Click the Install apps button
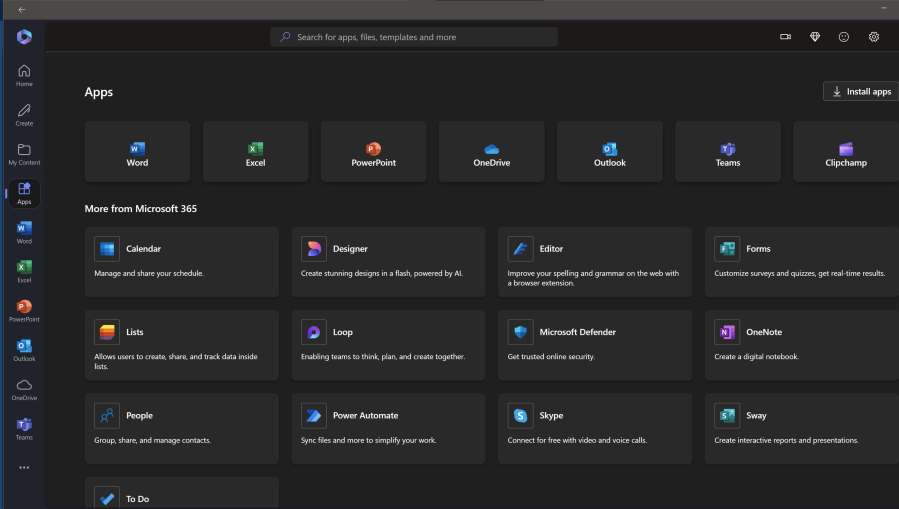The image size is (899, 509). 860,92
